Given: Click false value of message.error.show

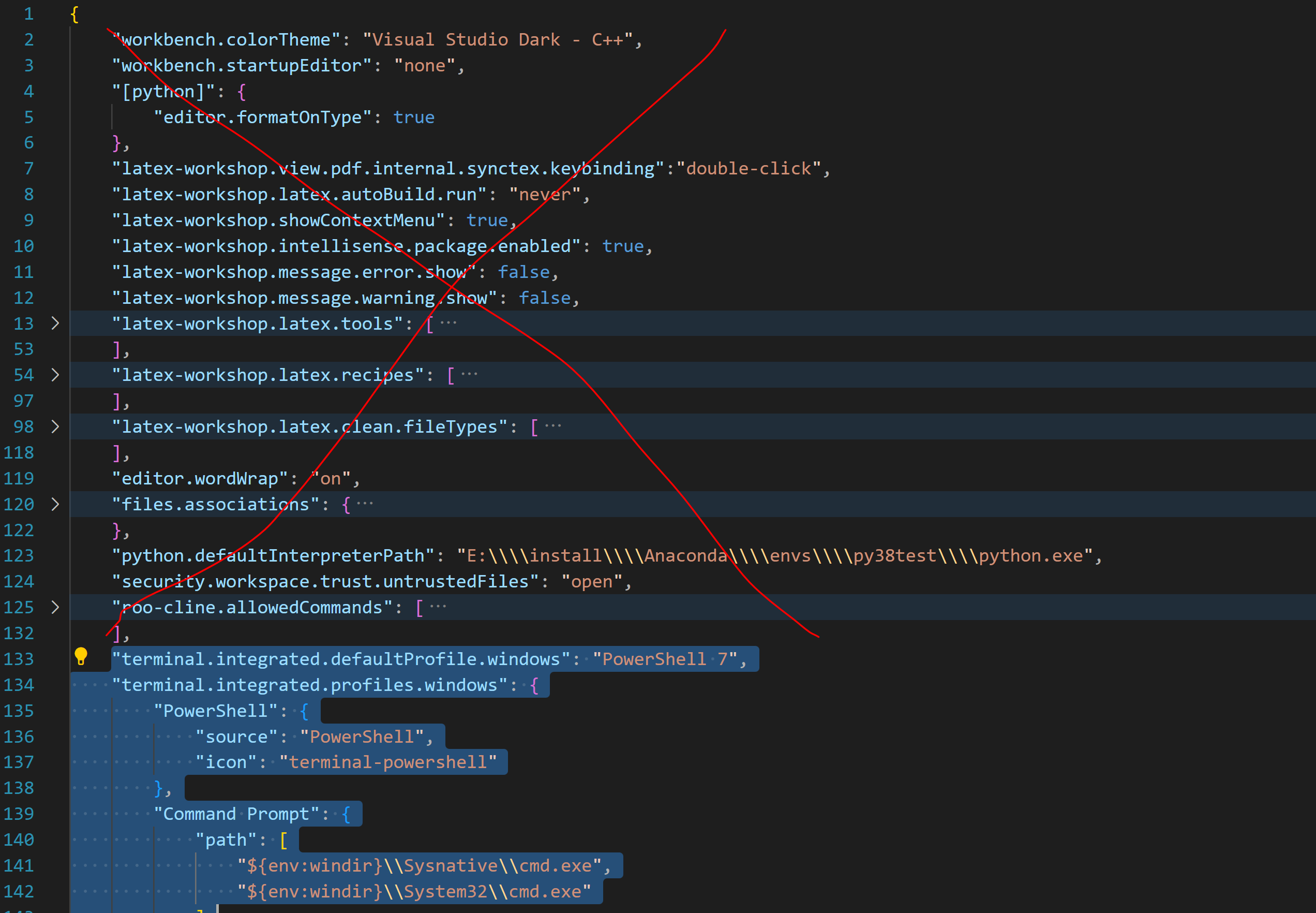Looking at the screenshot, I should click(524, 272).
